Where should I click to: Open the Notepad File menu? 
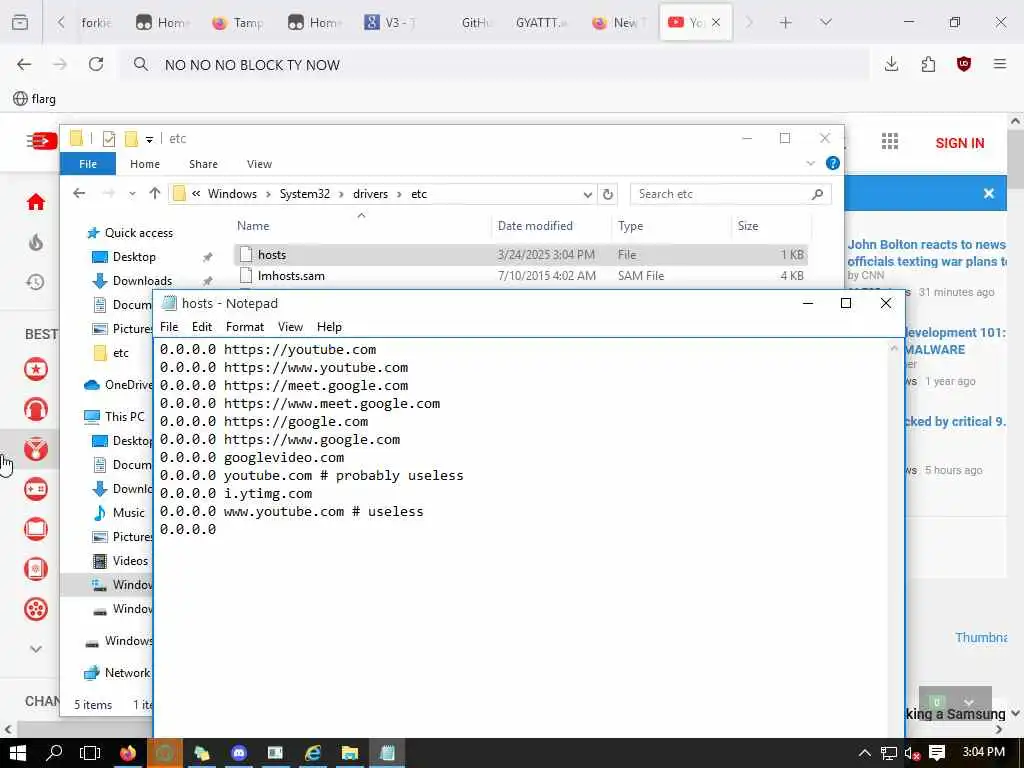[169, 327]
